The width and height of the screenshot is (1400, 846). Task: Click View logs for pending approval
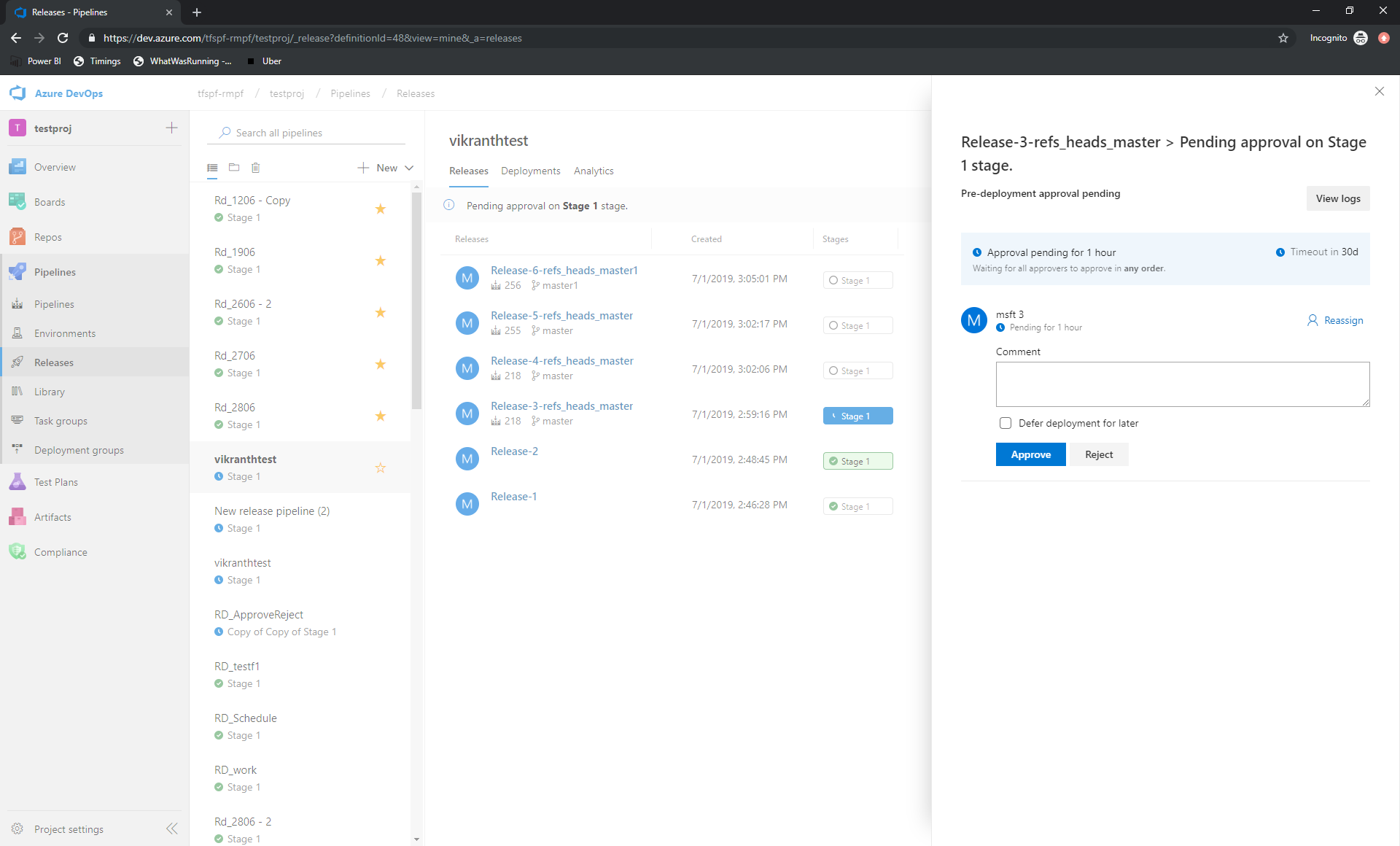[x=1339, y=197]
